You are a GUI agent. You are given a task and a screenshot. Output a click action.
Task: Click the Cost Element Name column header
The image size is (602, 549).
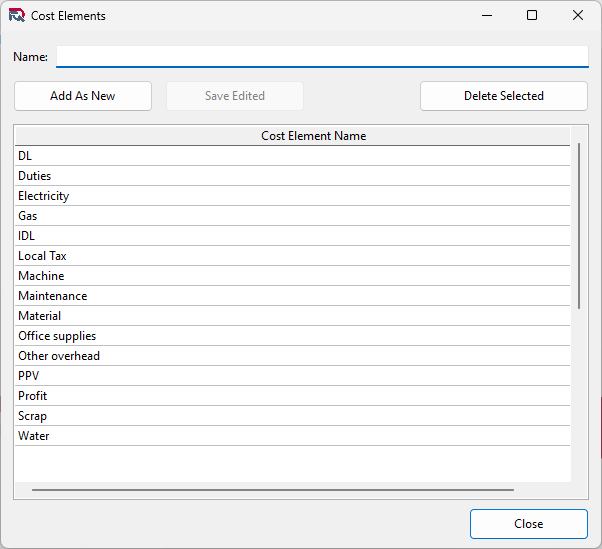[x=293, y=136]
